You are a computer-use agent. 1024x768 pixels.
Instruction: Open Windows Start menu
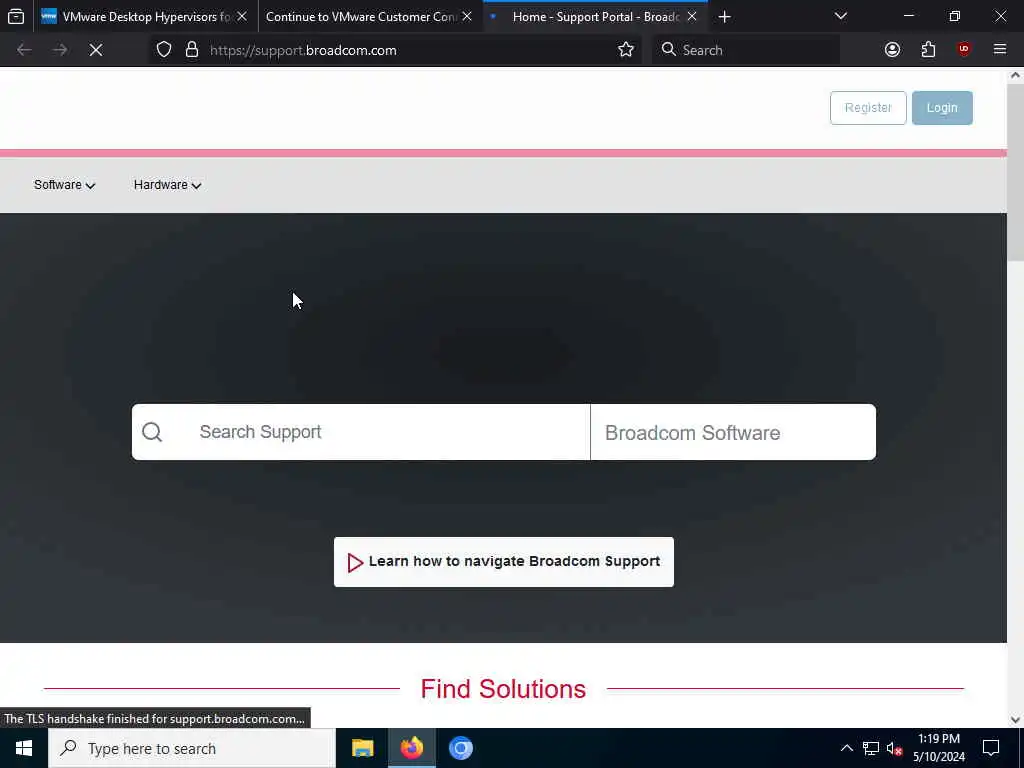pyautogui.click(x=24, y=748)
